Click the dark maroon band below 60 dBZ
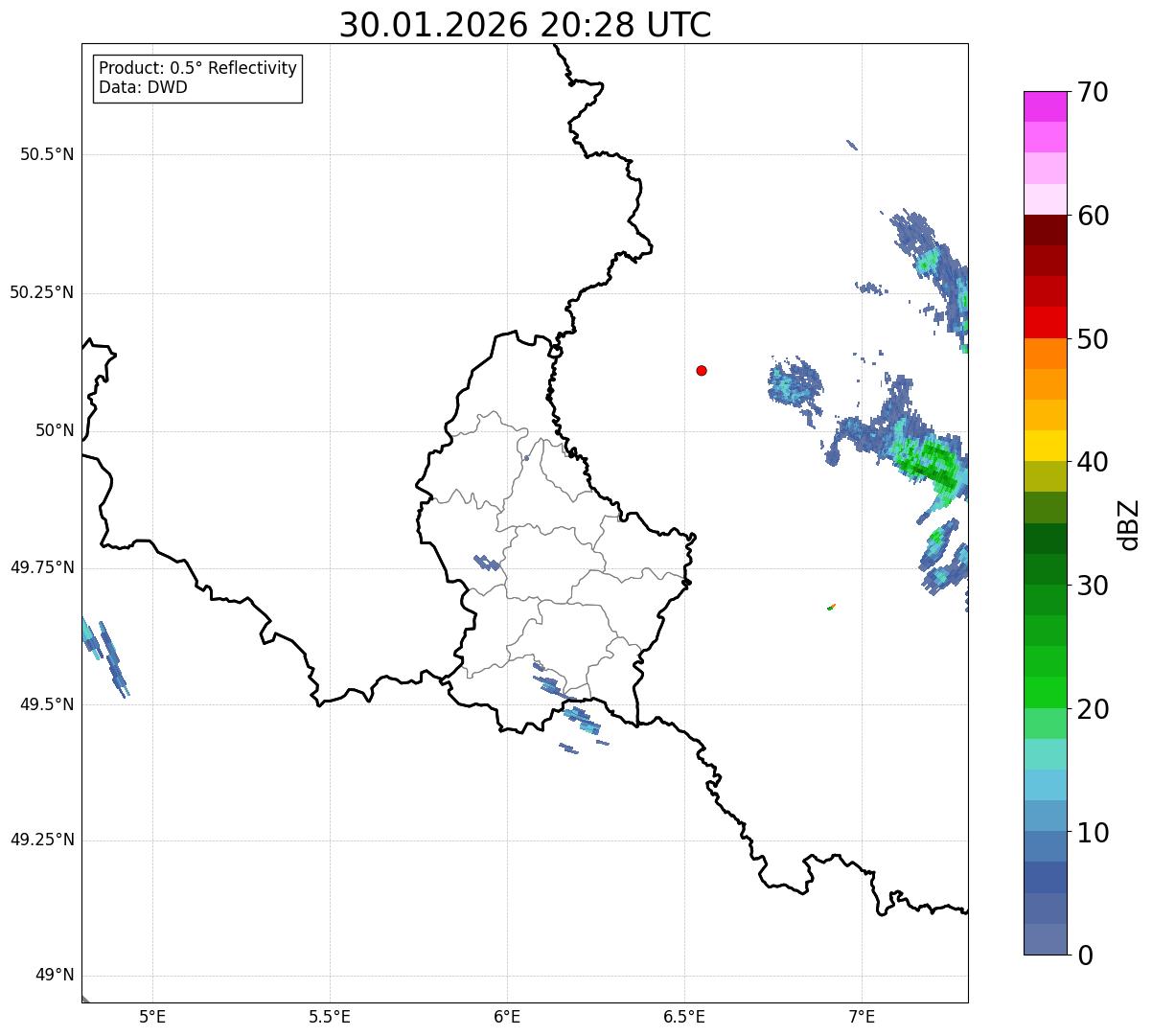 1045,230
